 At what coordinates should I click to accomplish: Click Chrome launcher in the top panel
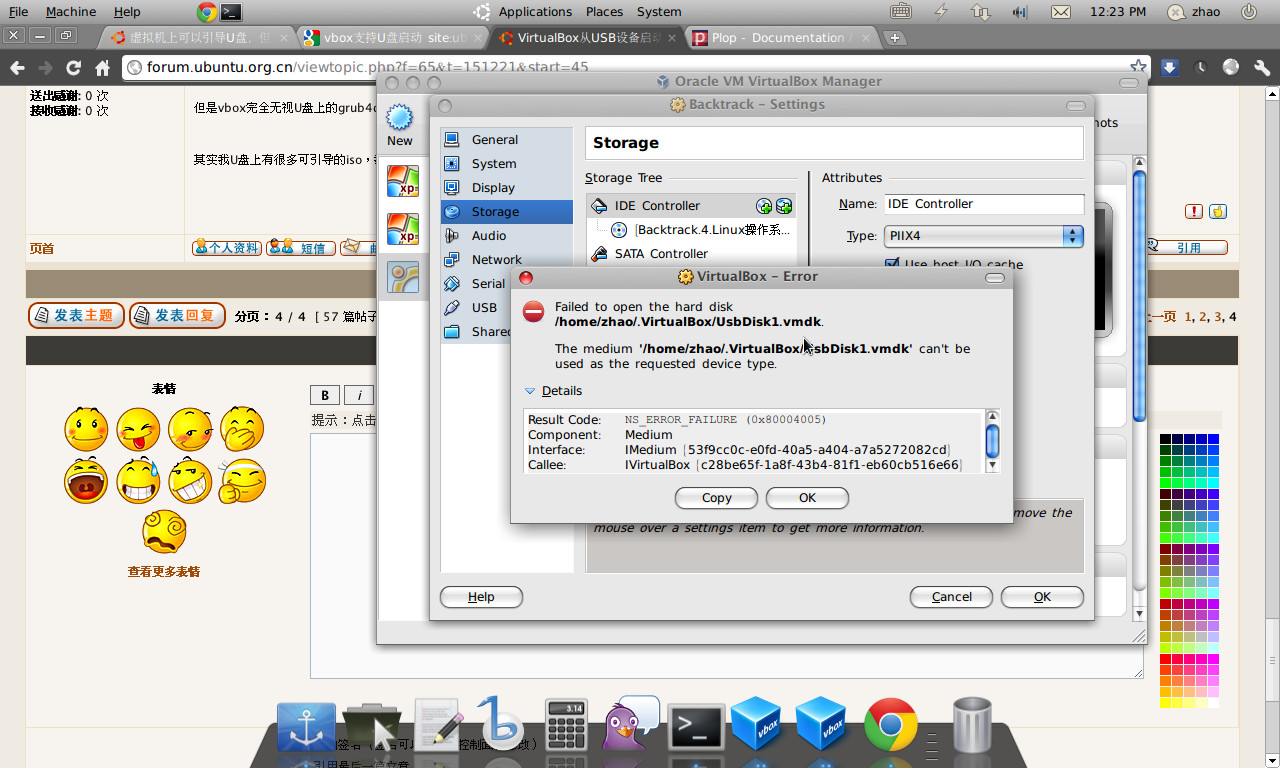[x=207, y=12]
